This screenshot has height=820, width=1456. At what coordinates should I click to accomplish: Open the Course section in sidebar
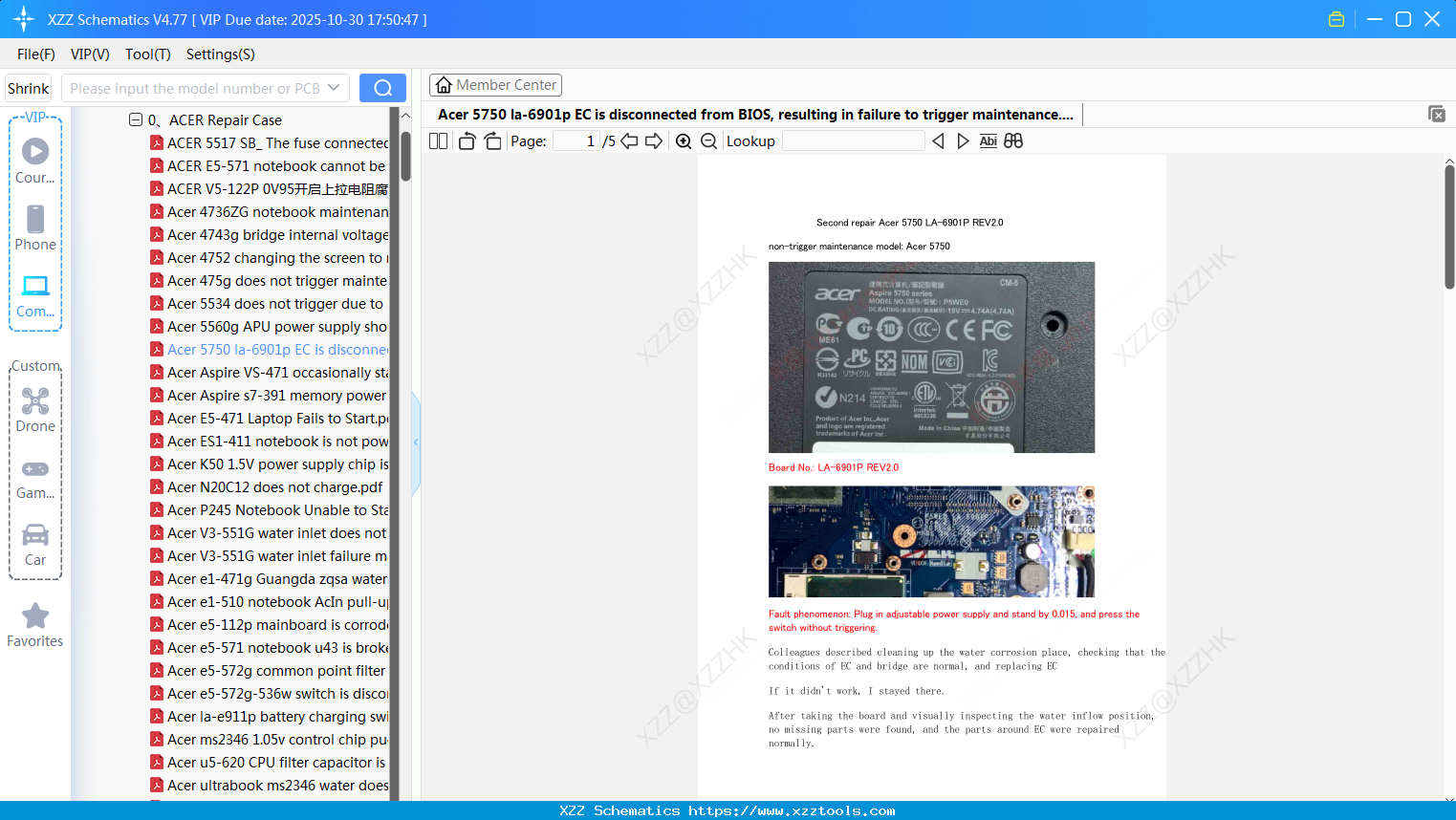pos(35,162)
